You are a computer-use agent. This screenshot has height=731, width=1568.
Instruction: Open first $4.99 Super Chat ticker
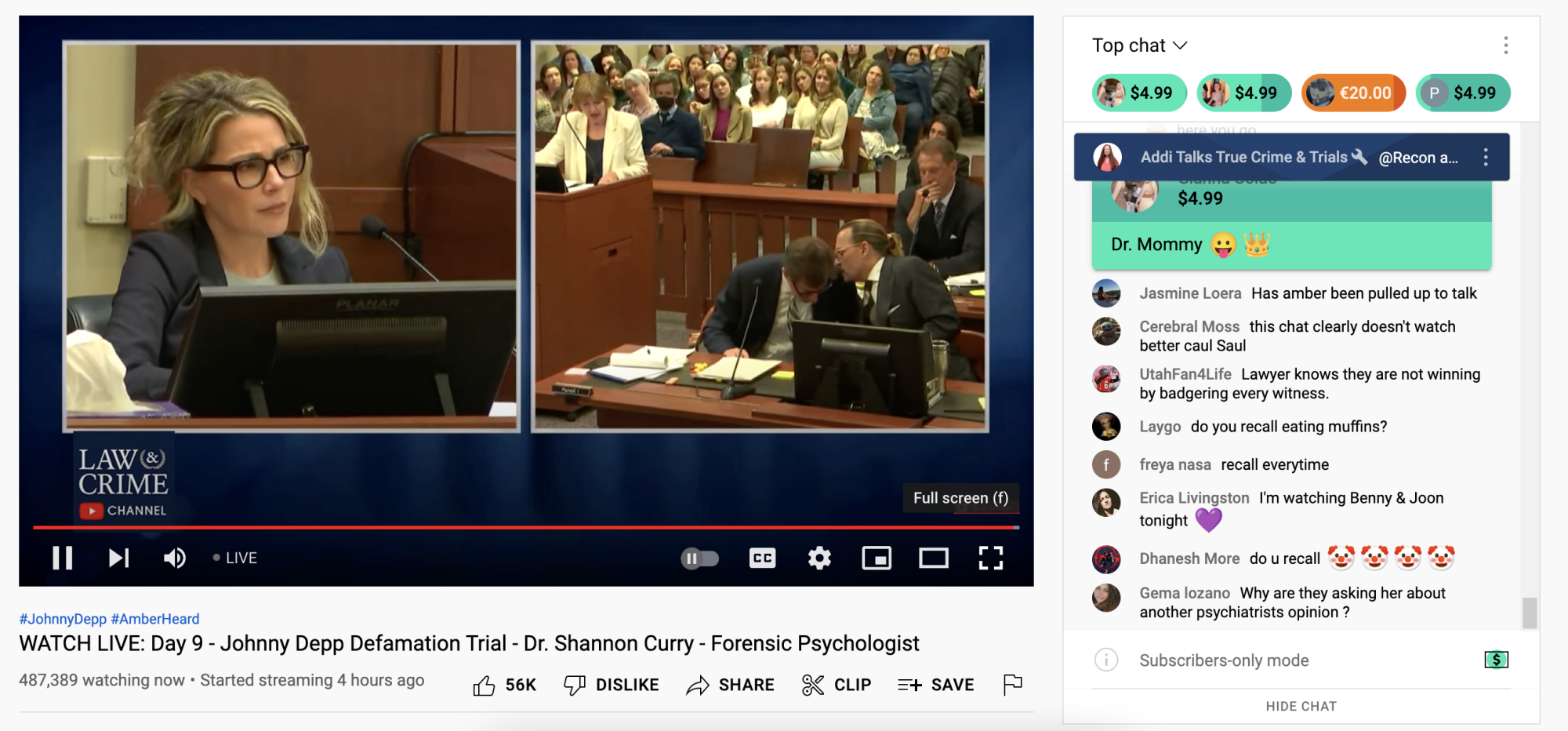[x=1139, y=93]
